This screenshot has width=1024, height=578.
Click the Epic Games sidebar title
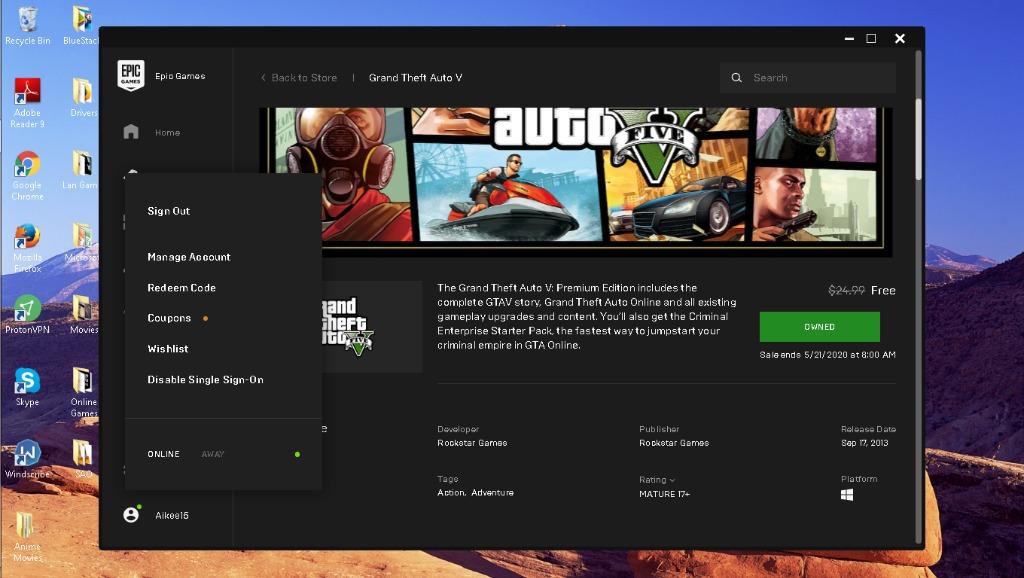180,76
